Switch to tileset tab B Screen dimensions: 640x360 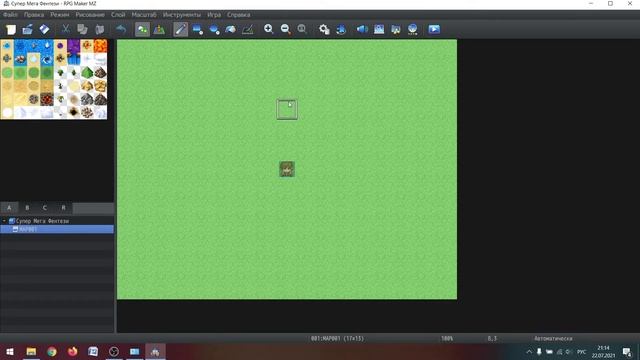tap(27, 208)
